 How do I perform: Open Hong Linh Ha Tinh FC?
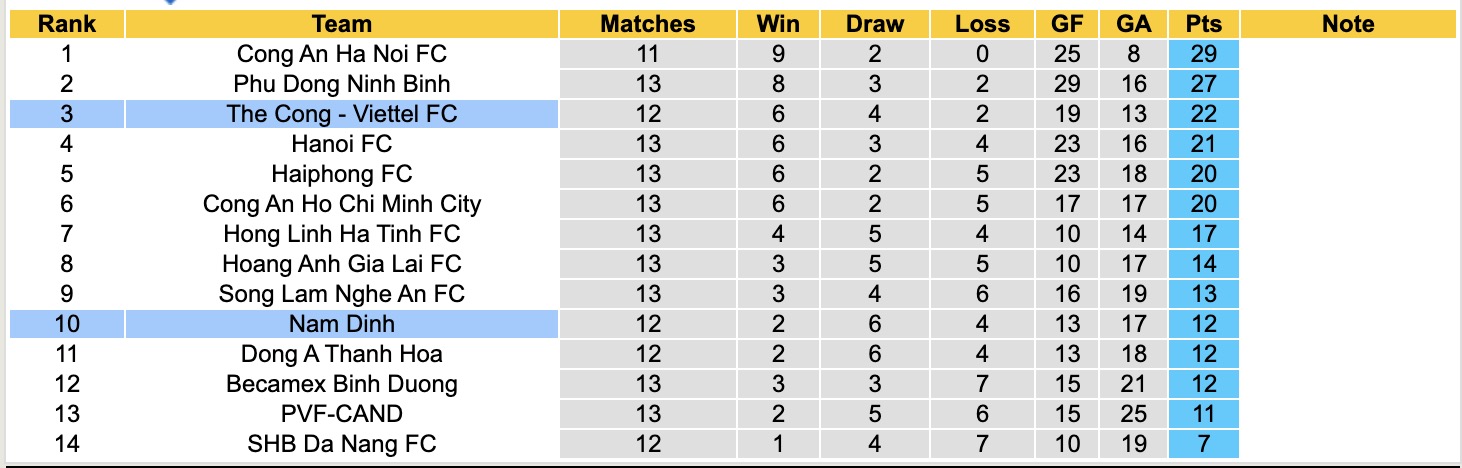point(342,234)
